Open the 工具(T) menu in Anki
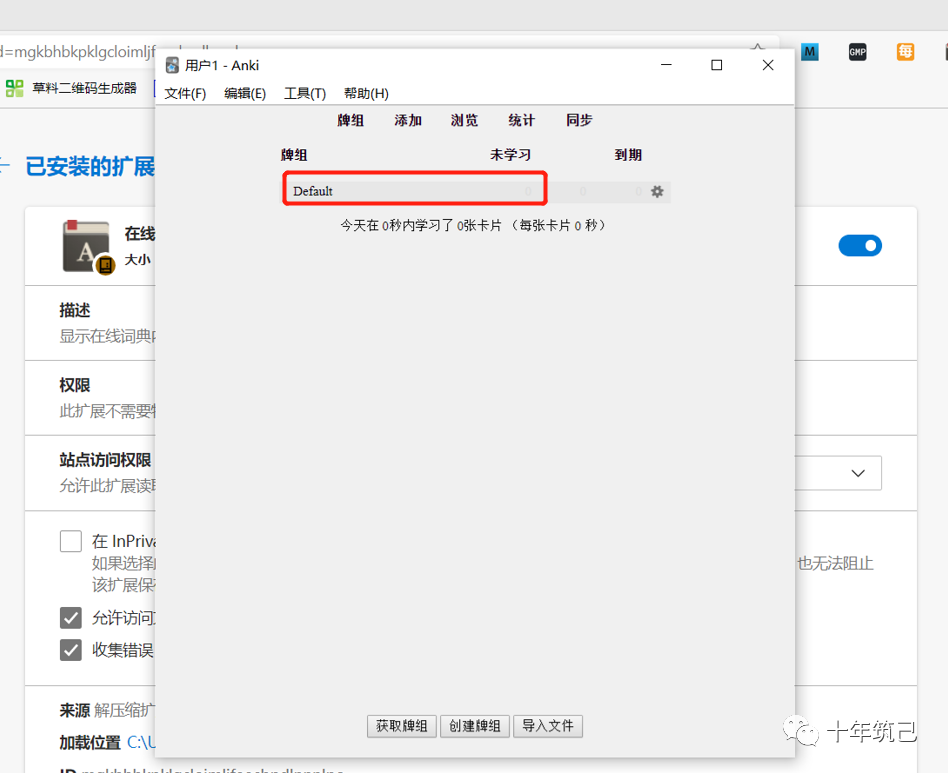This screenshot has width=948, height=773. [x=305, y=94]
